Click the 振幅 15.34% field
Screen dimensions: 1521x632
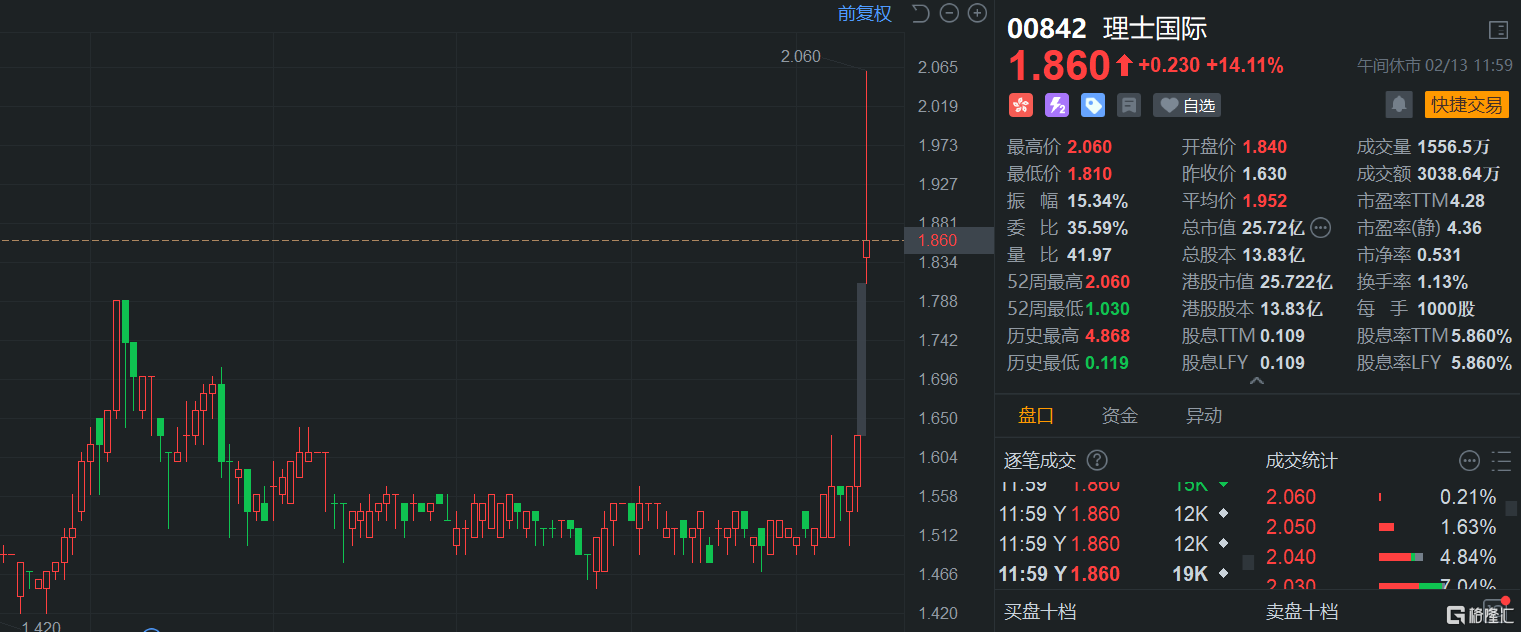tap(1067, 201)
